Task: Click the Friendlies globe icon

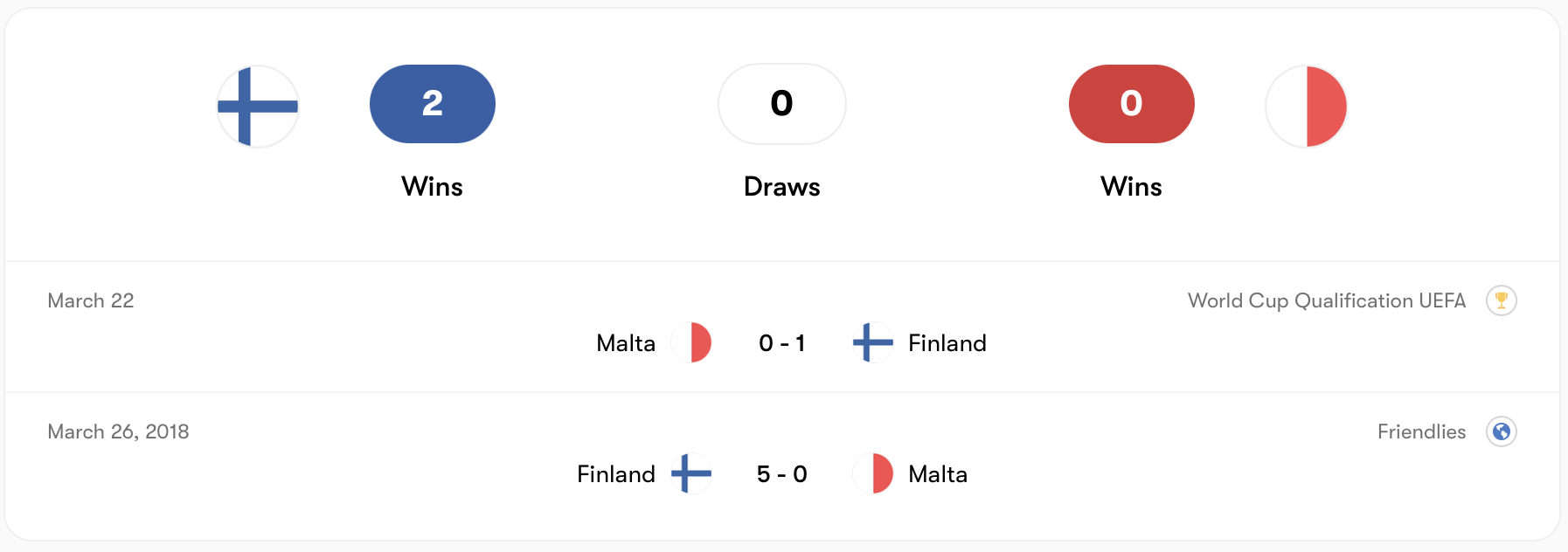Action: (1501, 431)
